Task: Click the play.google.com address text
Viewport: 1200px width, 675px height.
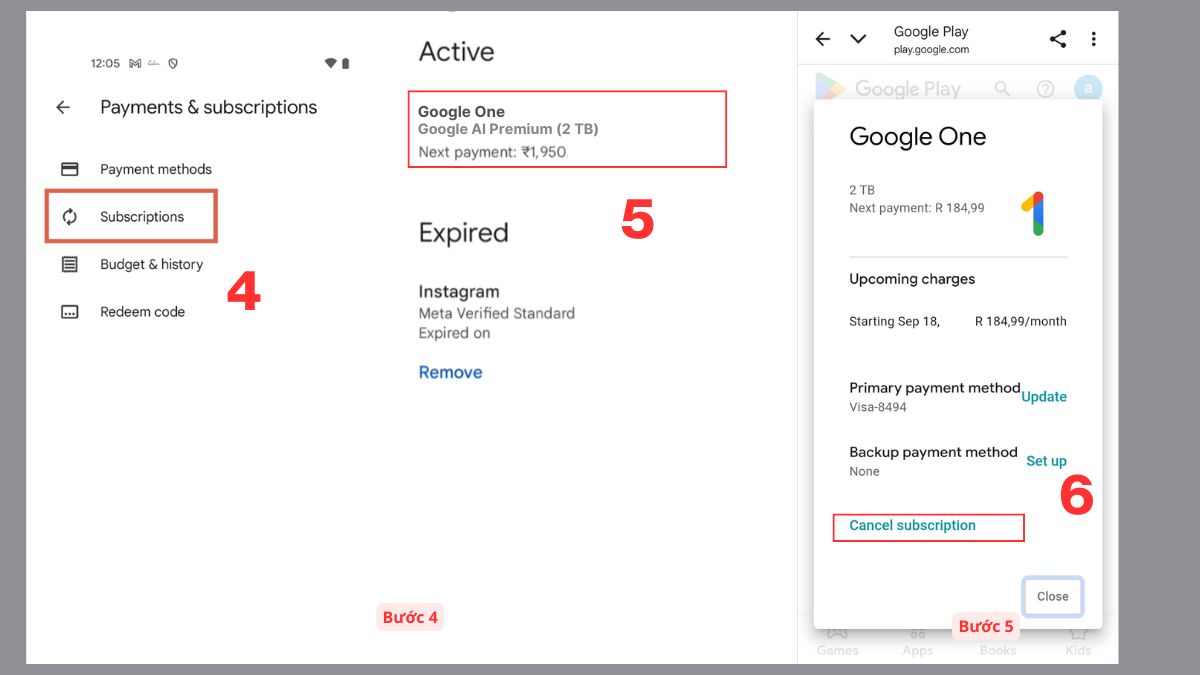Action: point(931,49)
